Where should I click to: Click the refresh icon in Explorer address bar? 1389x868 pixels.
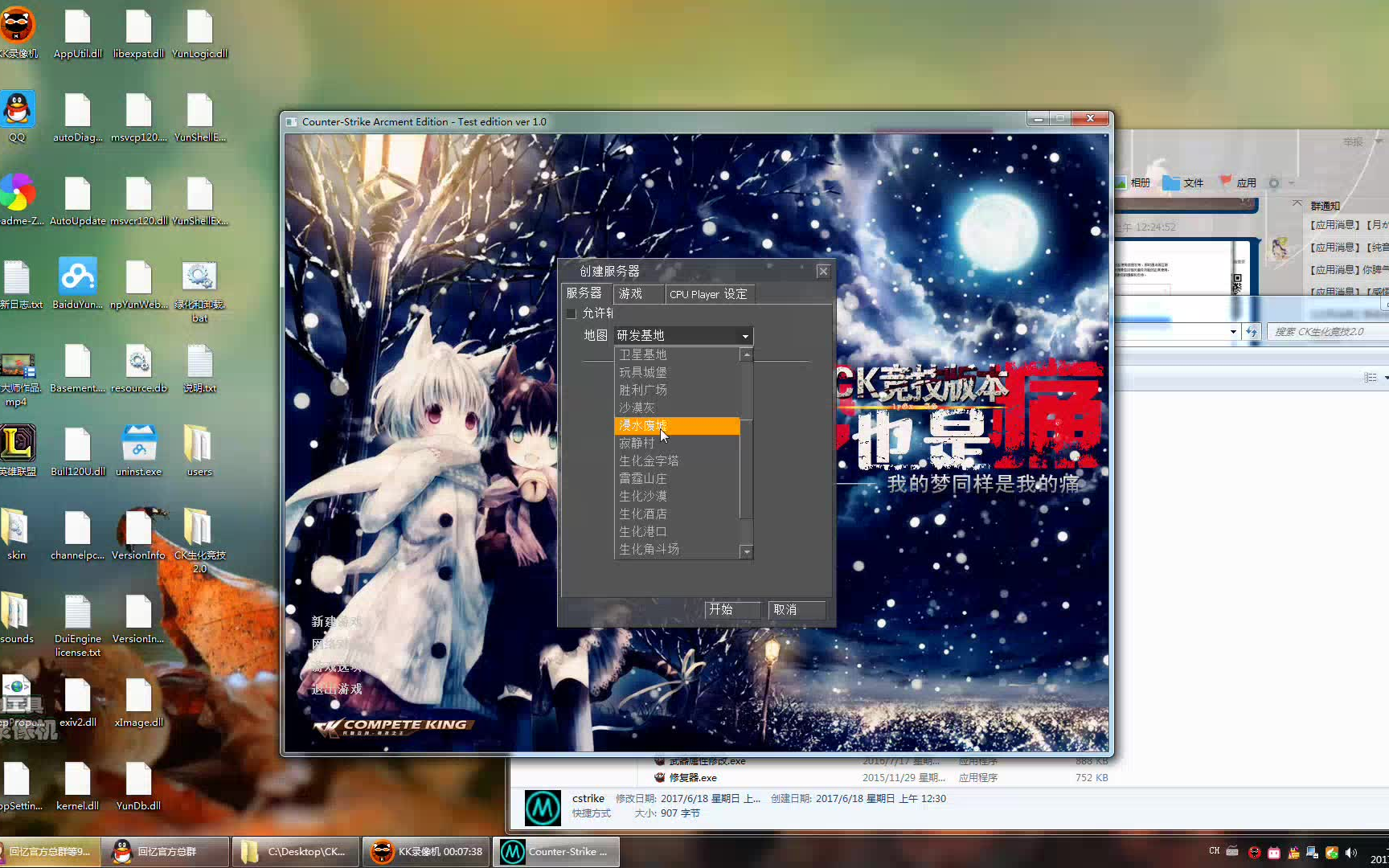click(x=1252, y=331)
